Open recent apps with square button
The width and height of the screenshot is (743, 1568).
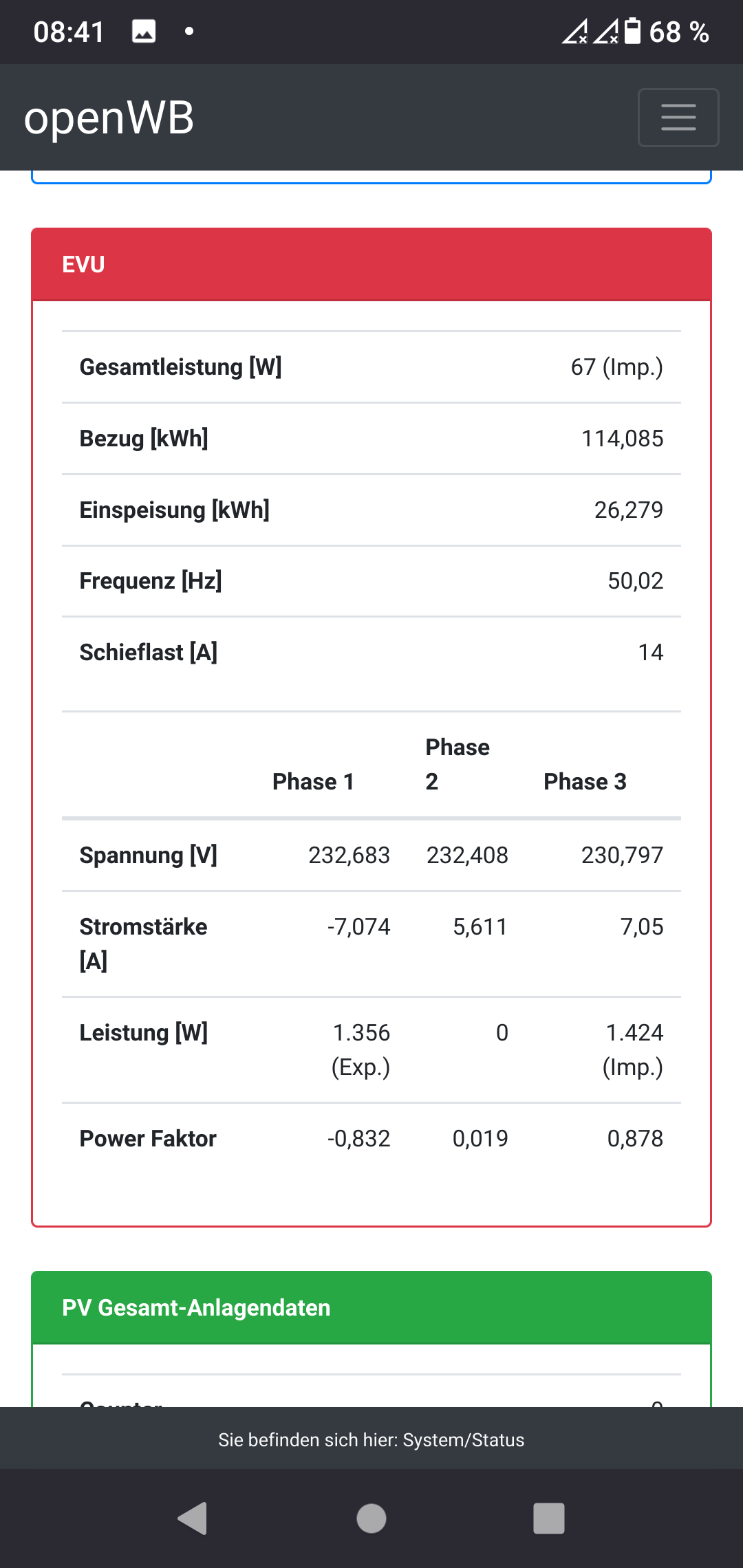[x=548, y=1518]
